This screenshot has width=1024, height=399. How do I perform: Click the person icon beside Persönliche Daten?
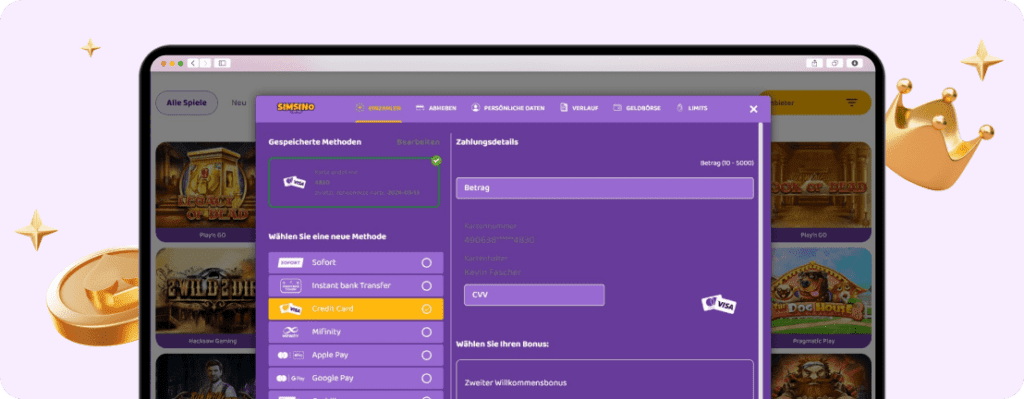[x=475, y=108]
